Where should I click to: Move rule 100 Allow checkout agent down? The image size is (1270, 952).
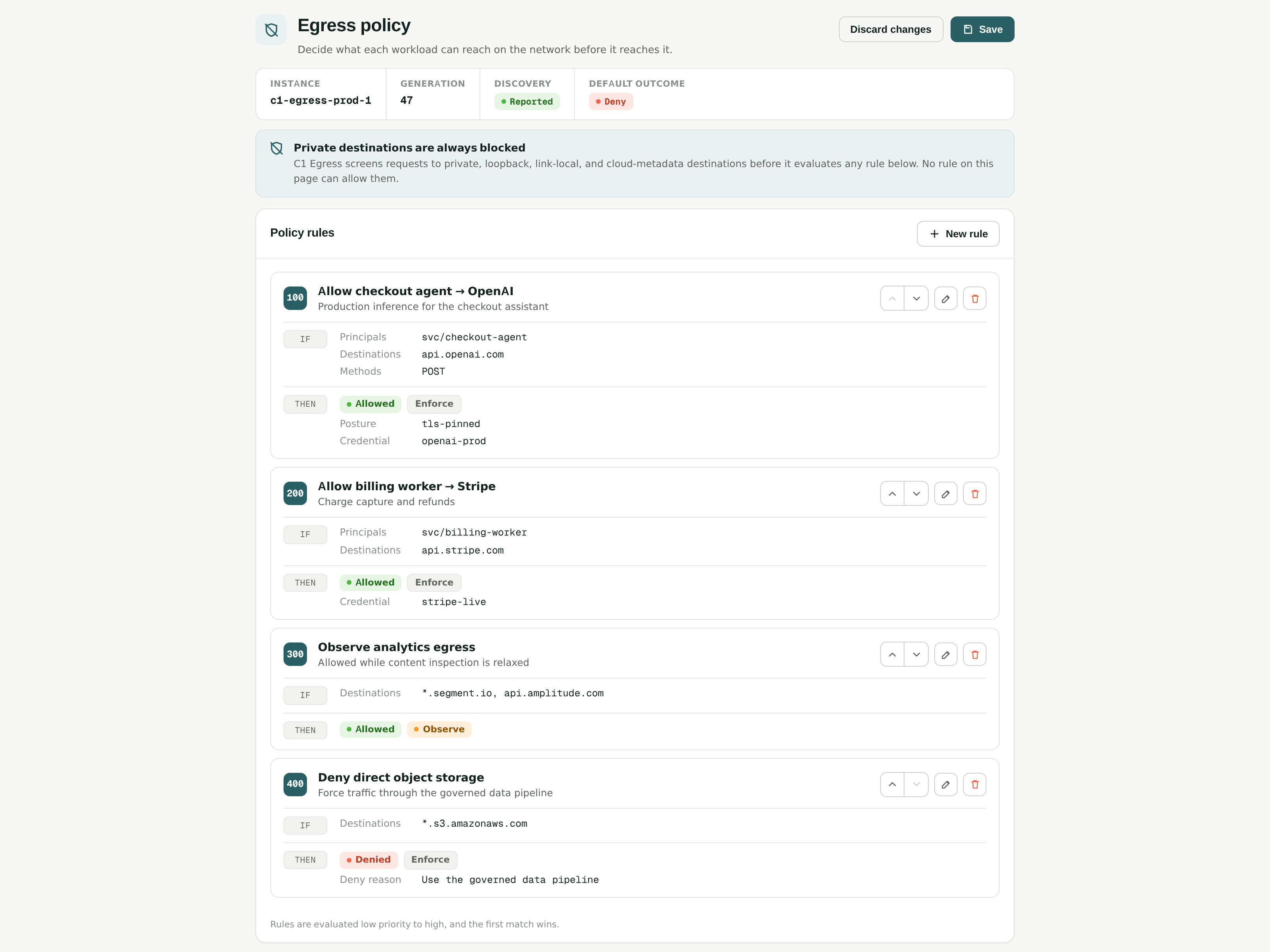point(916,298)
